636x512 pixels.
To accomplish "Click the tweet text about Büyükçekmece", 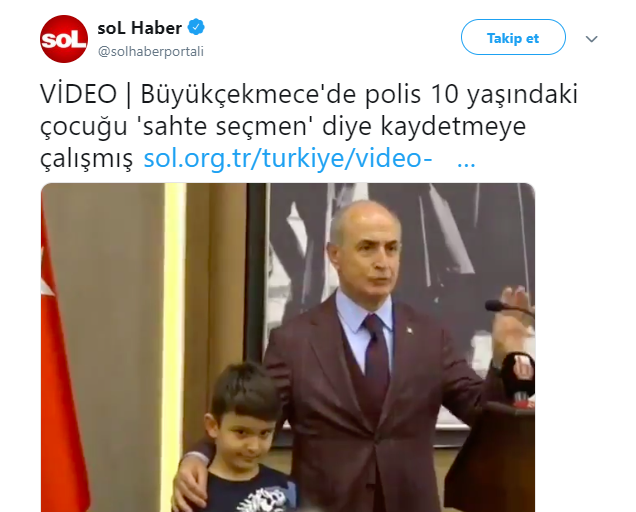I will 308,126.
